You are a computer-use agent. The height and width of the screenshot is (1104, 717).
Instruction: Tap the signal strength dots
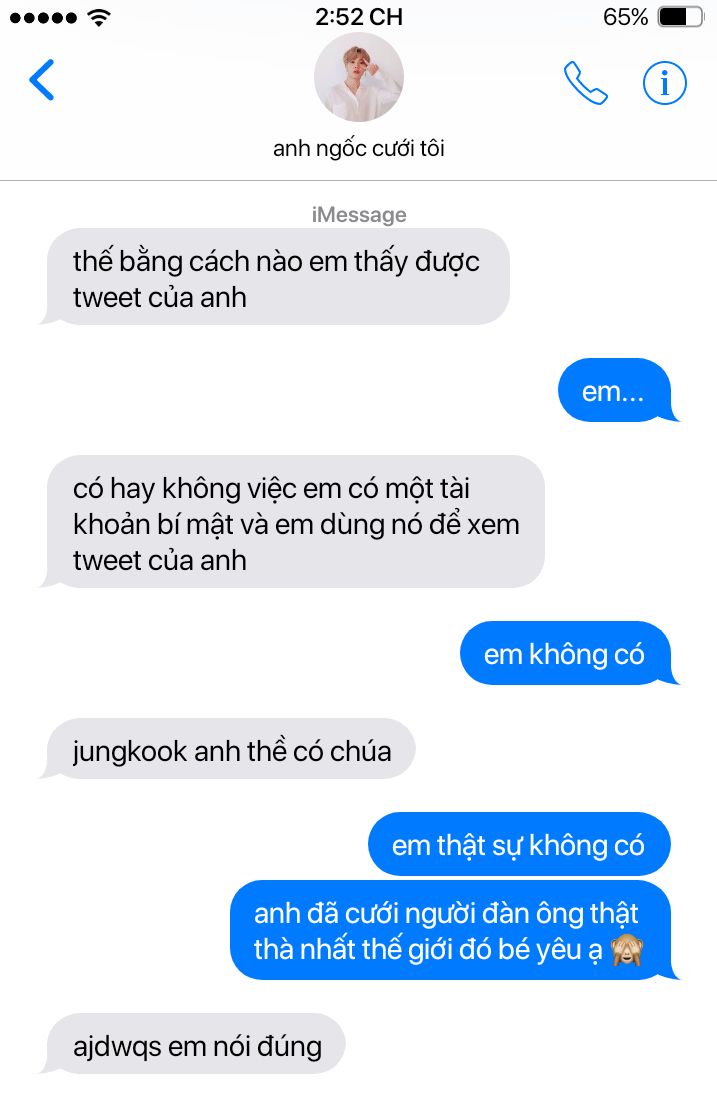click(44, 18)
